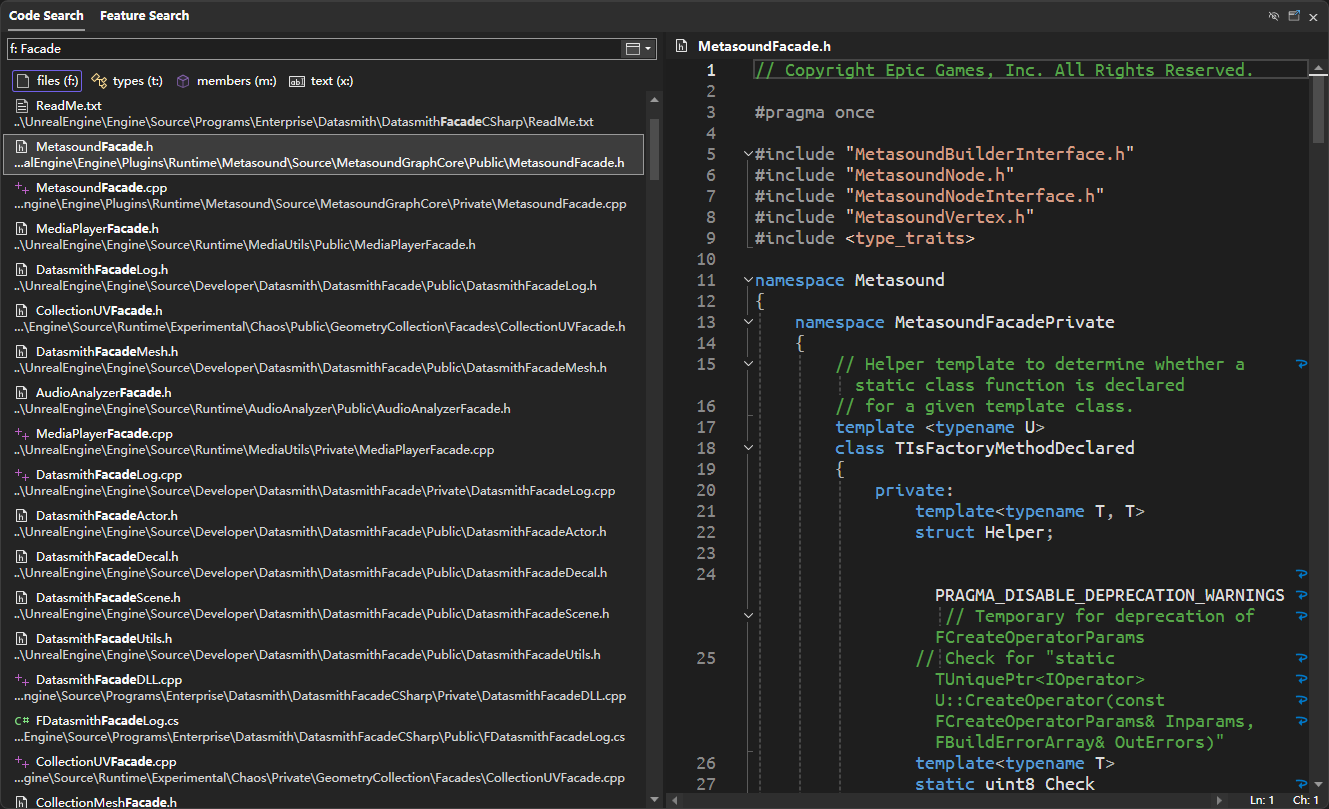The height and width of the screenshot is (809, 1329).
Task: Toggle the preview pane eye icon
Action: [x=1273, y=16]
